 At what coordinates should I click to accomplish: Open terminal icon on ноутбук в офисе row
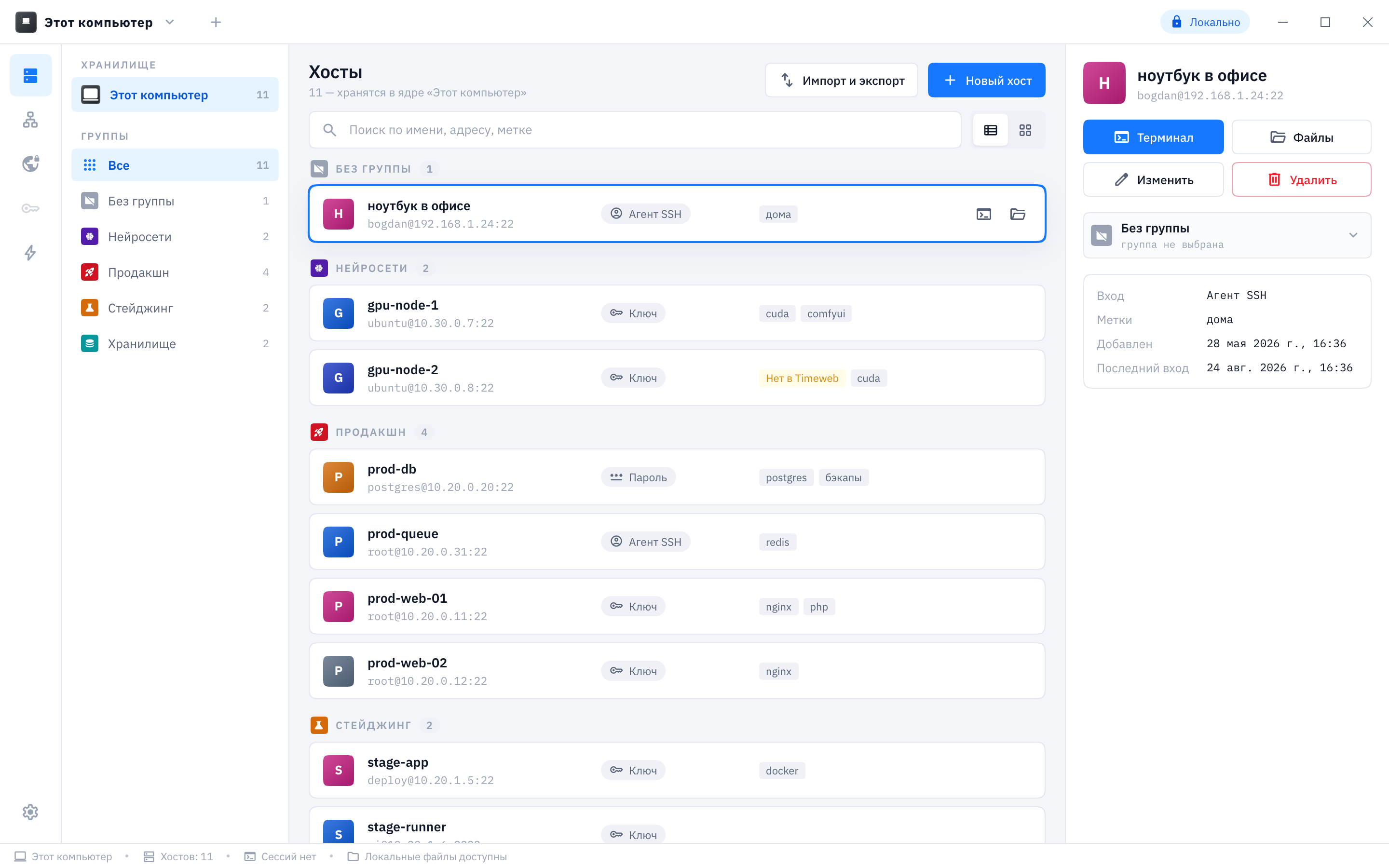coord(984,214)
